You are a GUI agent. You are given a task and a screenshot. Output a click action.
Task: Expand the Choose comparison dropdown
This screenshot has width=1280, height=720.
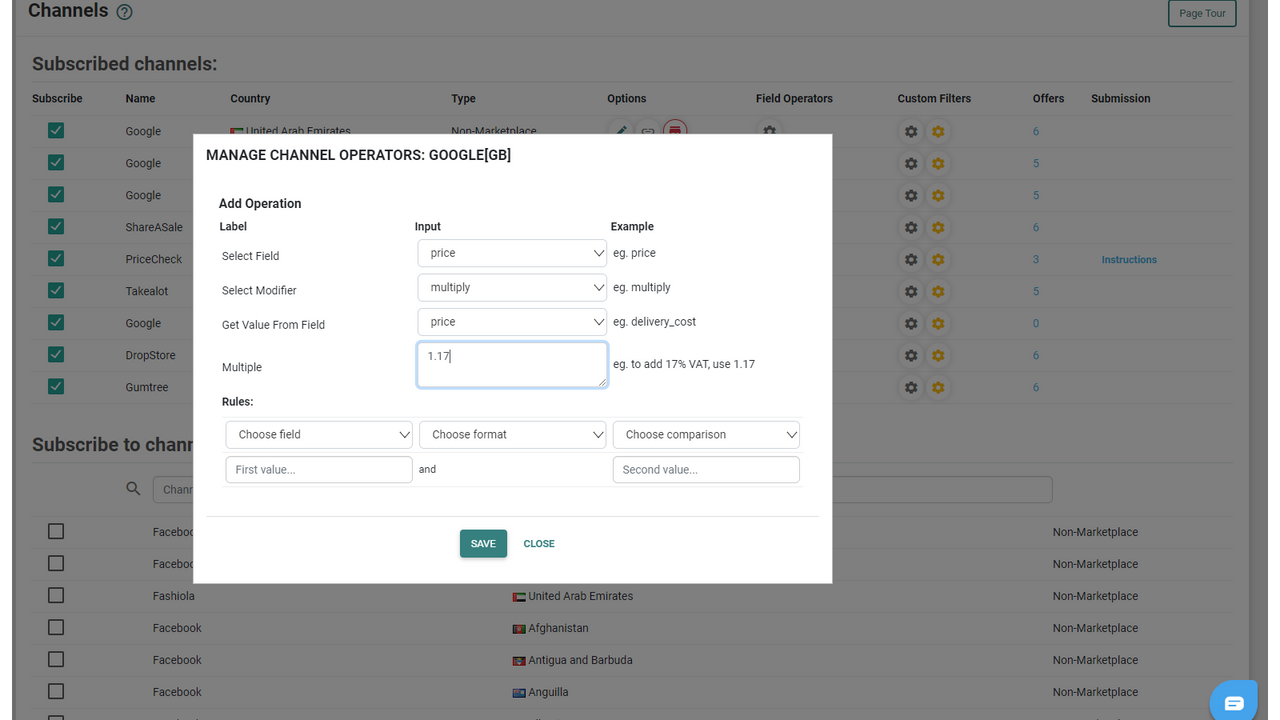[706, 434]
